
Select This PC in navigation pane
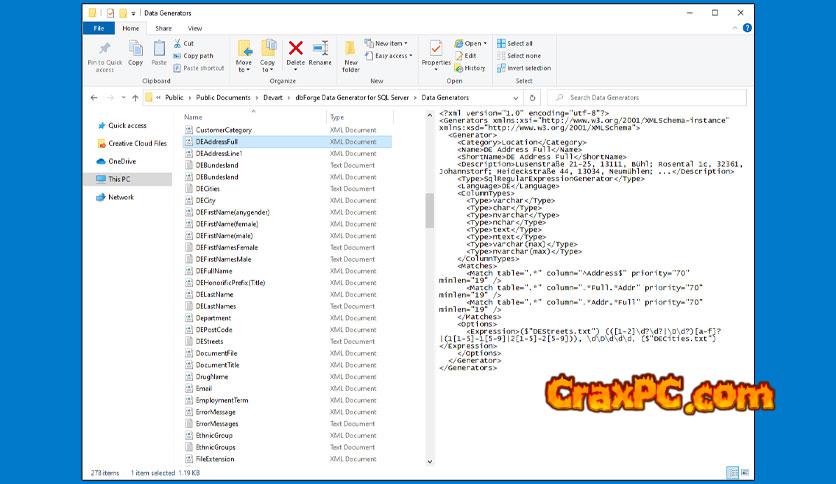coord(119,179)
